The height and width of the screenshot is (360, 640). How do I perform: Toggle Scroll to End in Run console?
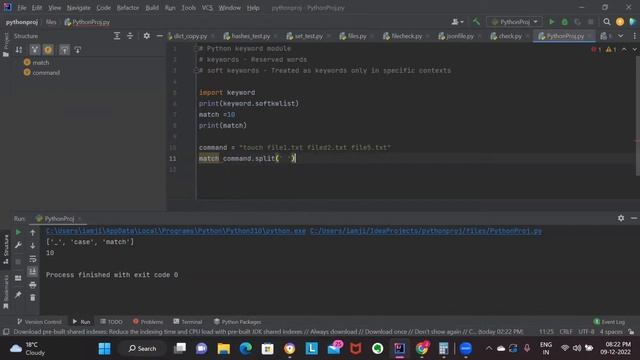[33, 271]
